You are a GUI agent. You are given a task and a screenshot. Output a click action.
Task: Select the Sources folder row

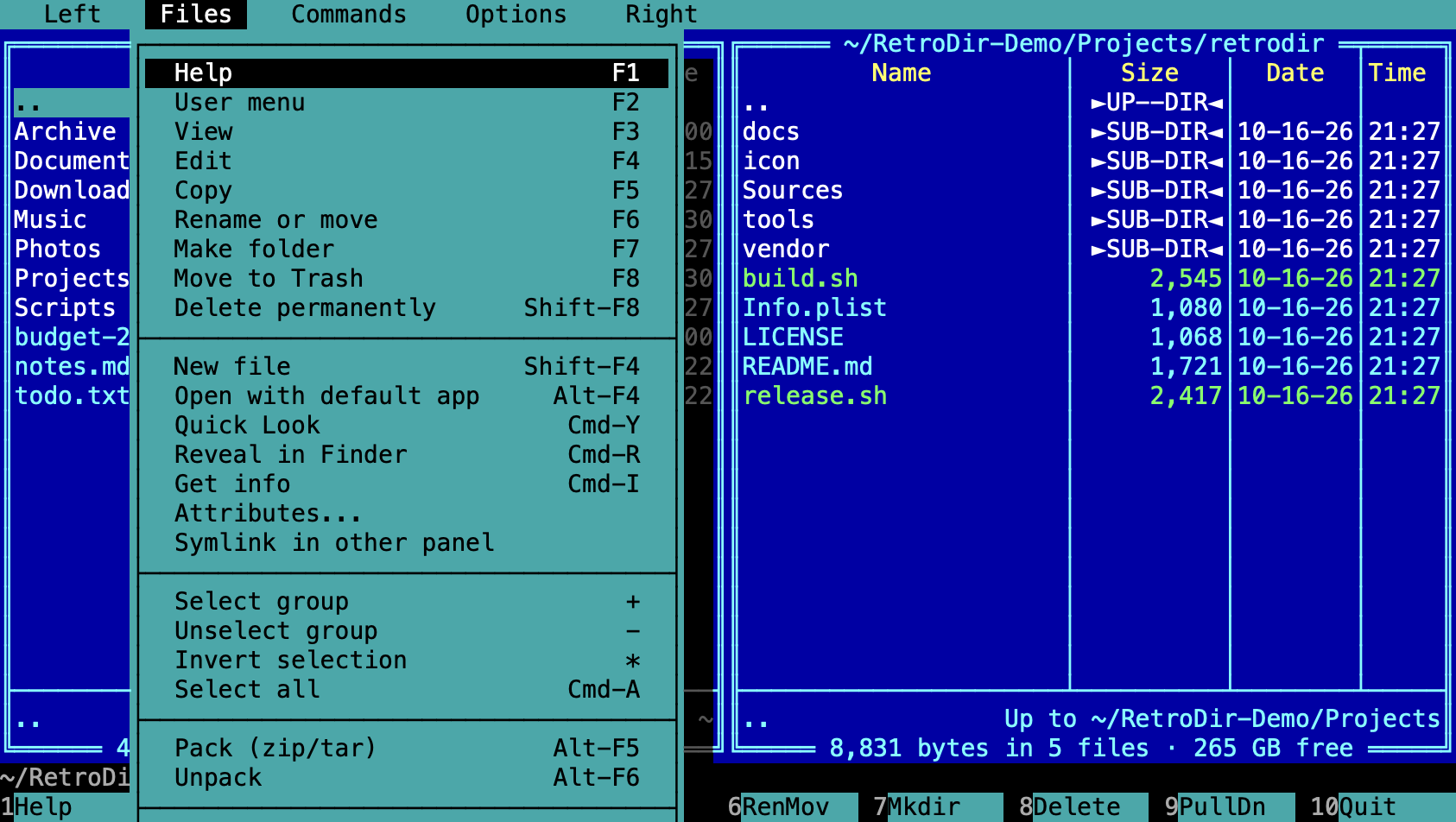pyautogui.click(x=1092, y=191)
